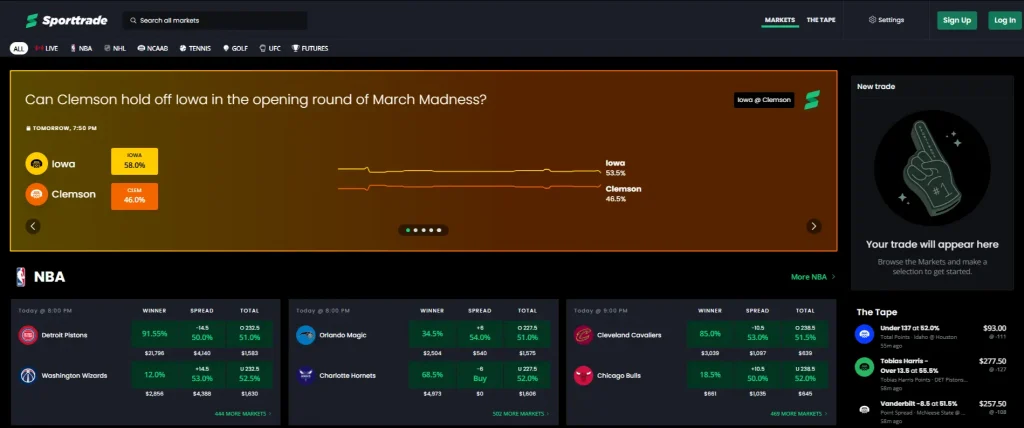Select Wizards winner 12.0% cell
The width and height of the screenshot is (1024, 428).
[155, 375]
